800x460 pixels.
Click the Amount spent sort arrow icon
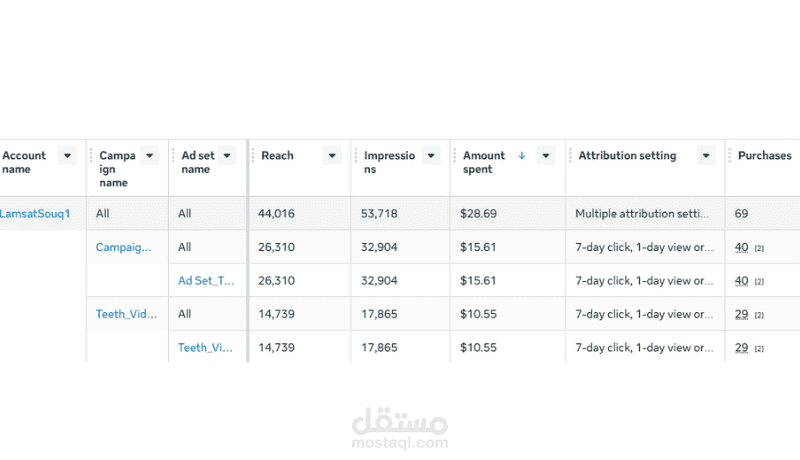[x=522, y=155]
